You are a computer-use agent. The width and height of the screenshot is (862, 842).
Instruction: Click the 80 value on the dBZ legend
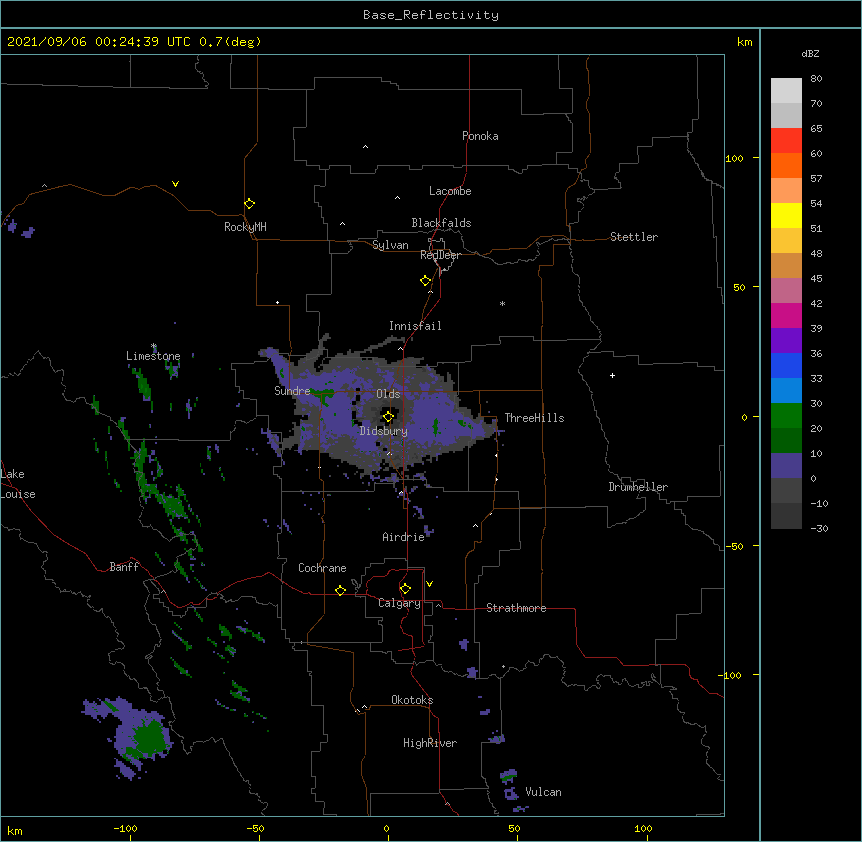pos(816,79)
